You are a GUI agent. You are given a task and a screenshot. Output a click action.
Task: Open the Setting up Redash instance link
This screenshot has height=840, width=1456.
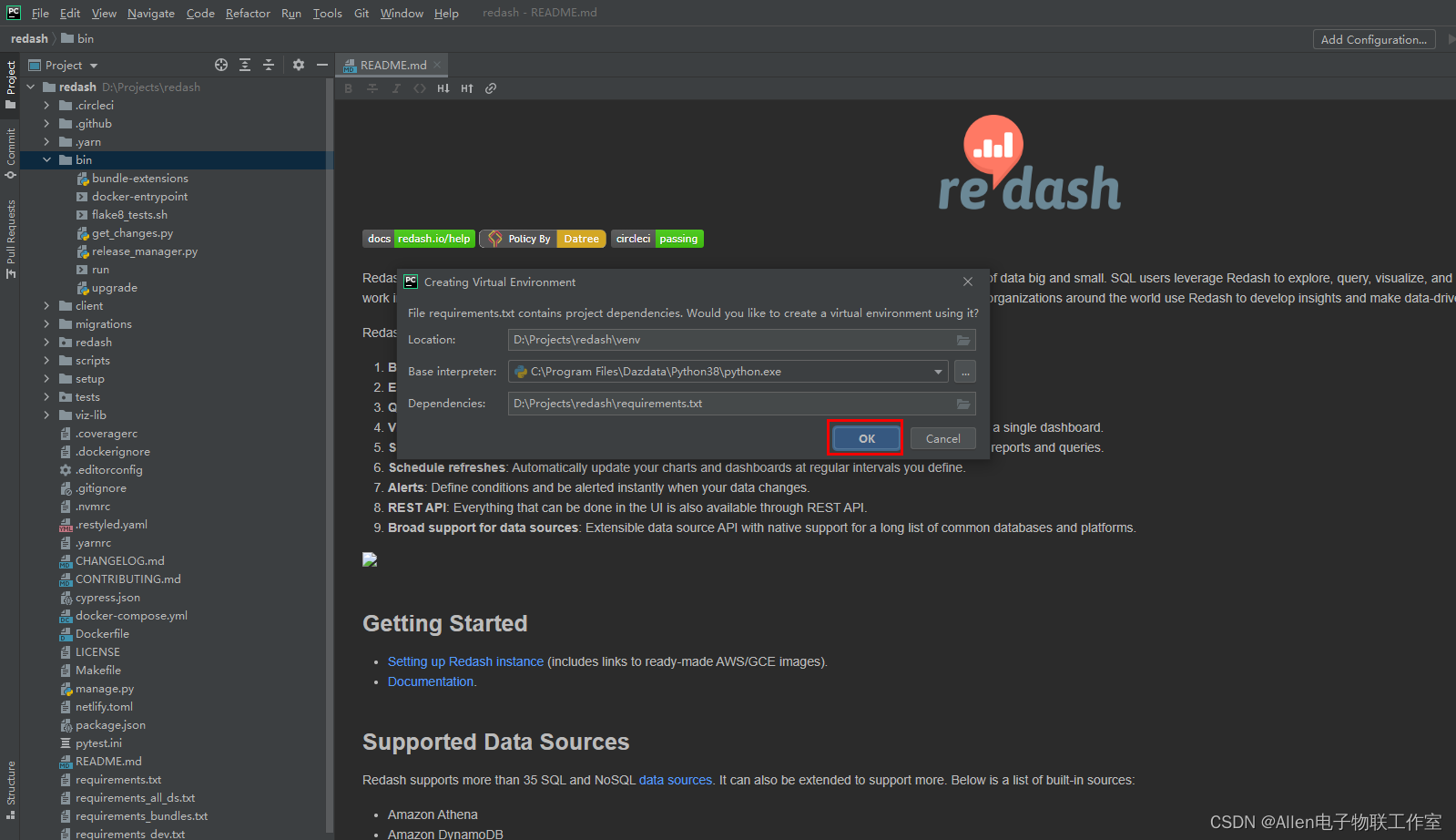tap(465, 661)
